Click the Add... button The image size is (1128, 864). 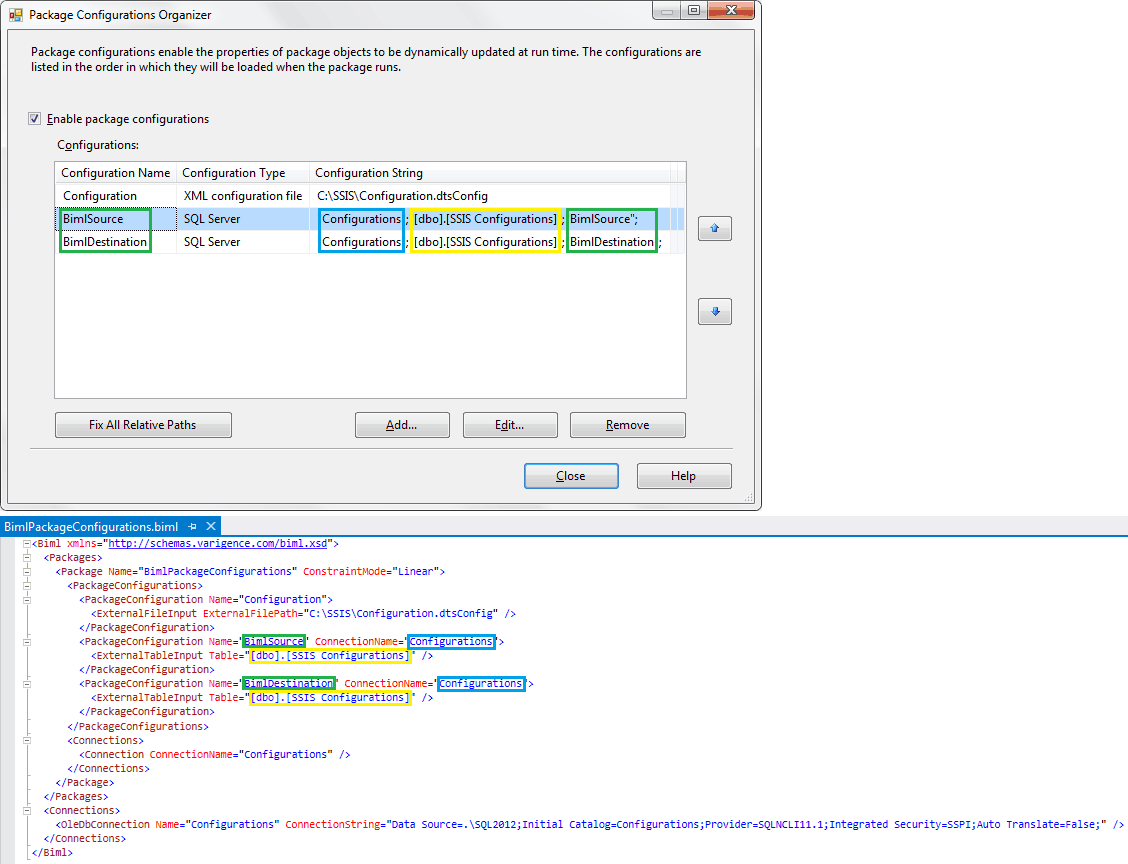click(x=402, y=425)
